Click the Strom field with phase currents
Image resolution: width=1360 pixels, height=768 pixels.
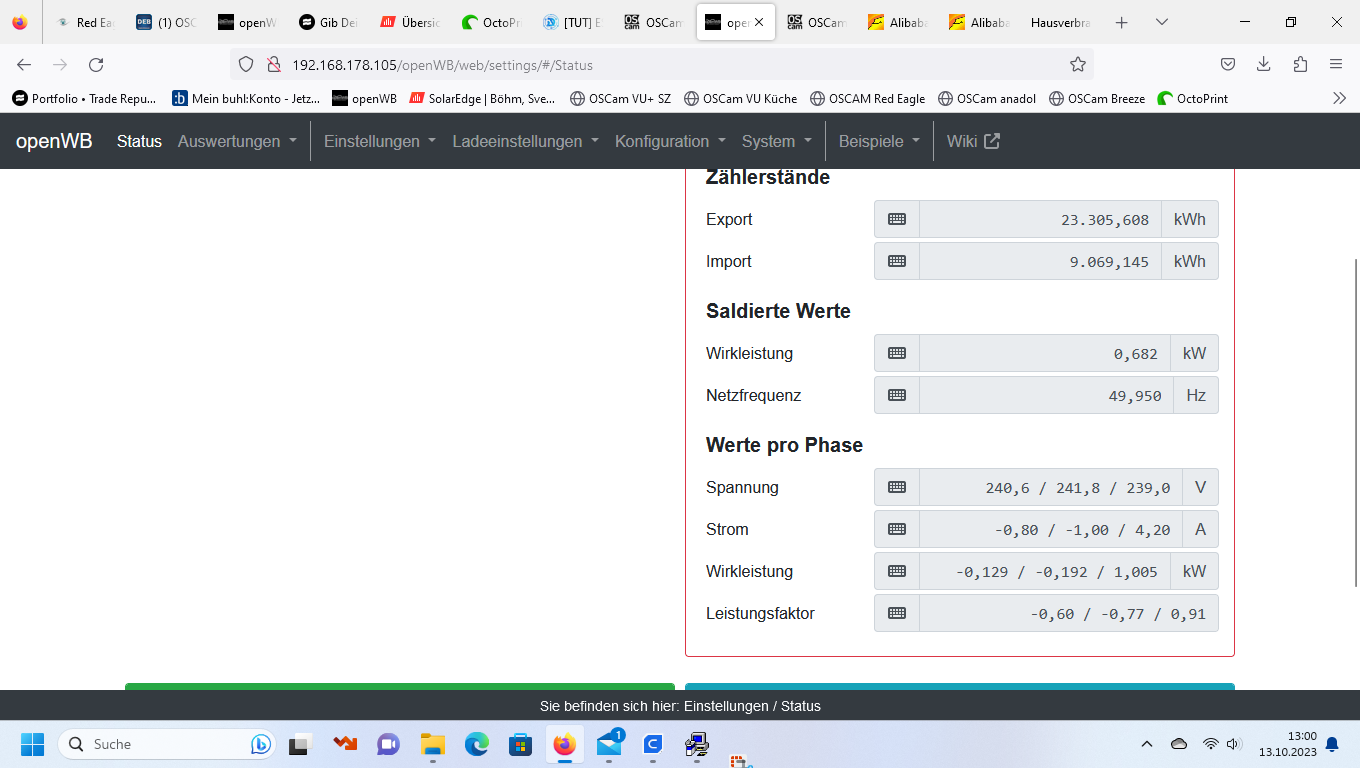[1051, 529]
